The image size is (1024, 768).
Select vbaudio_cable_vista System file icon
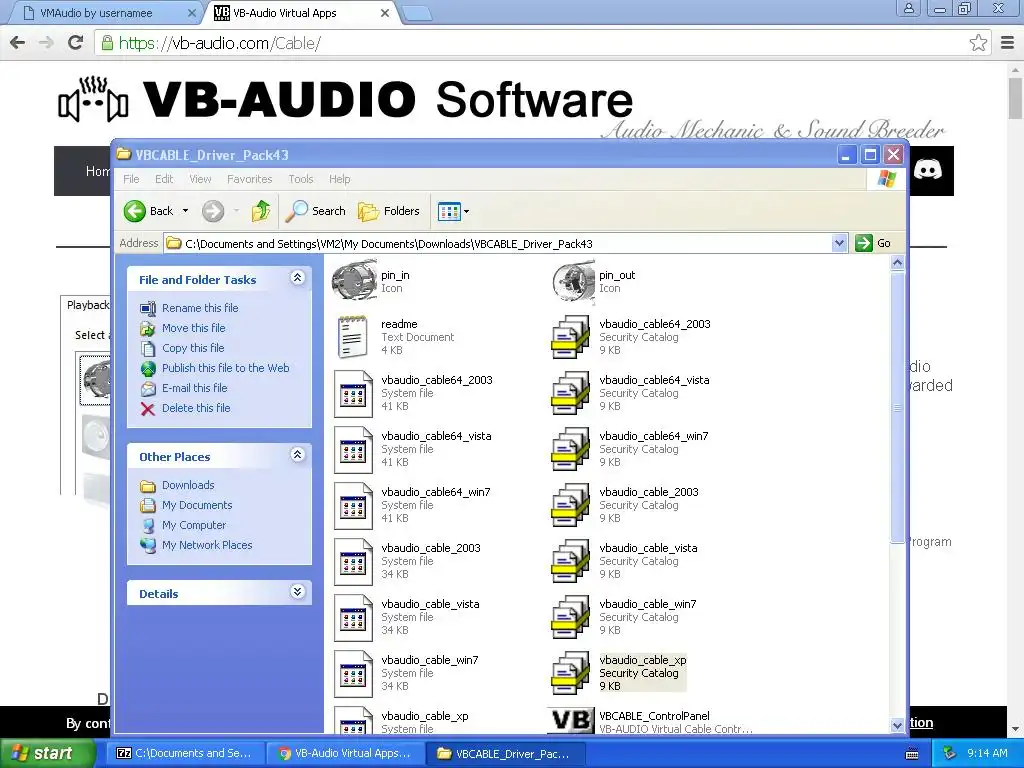pos(353,618)
